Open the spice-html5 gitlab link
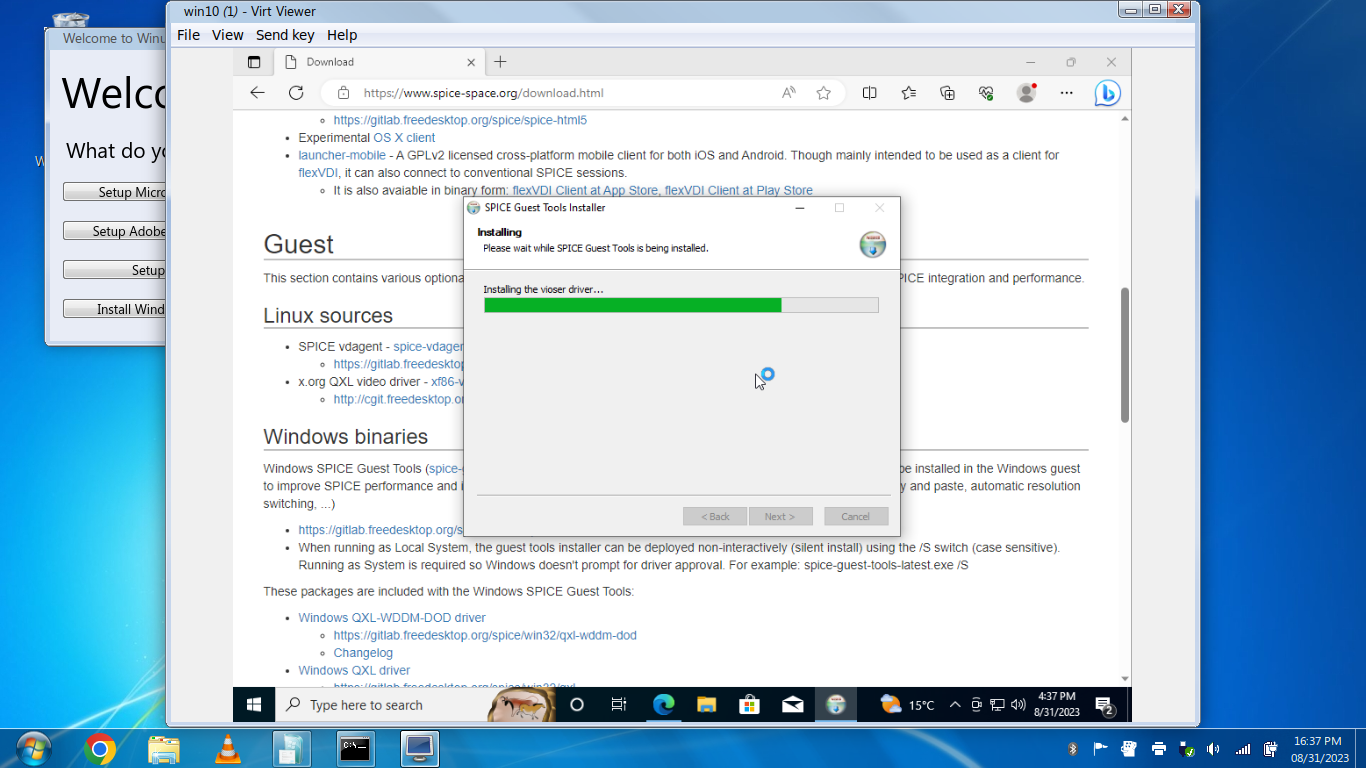 pos(460,120)
